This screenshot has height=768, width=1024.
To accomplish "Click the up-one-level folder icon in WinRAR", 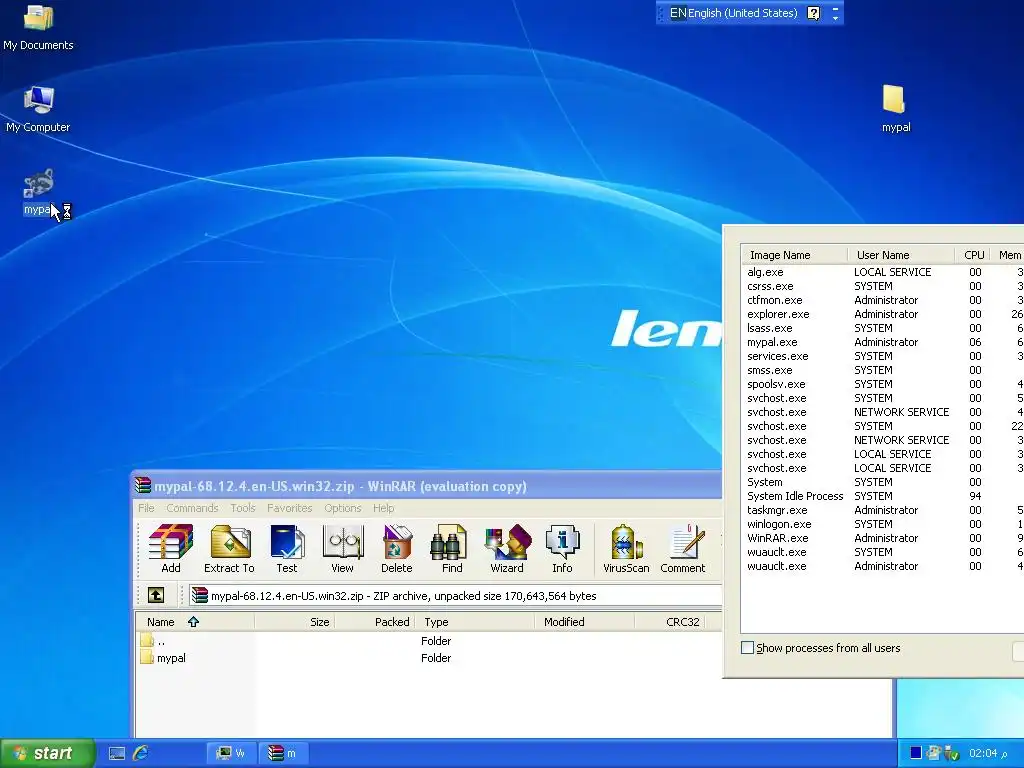I will coord(155,595).
